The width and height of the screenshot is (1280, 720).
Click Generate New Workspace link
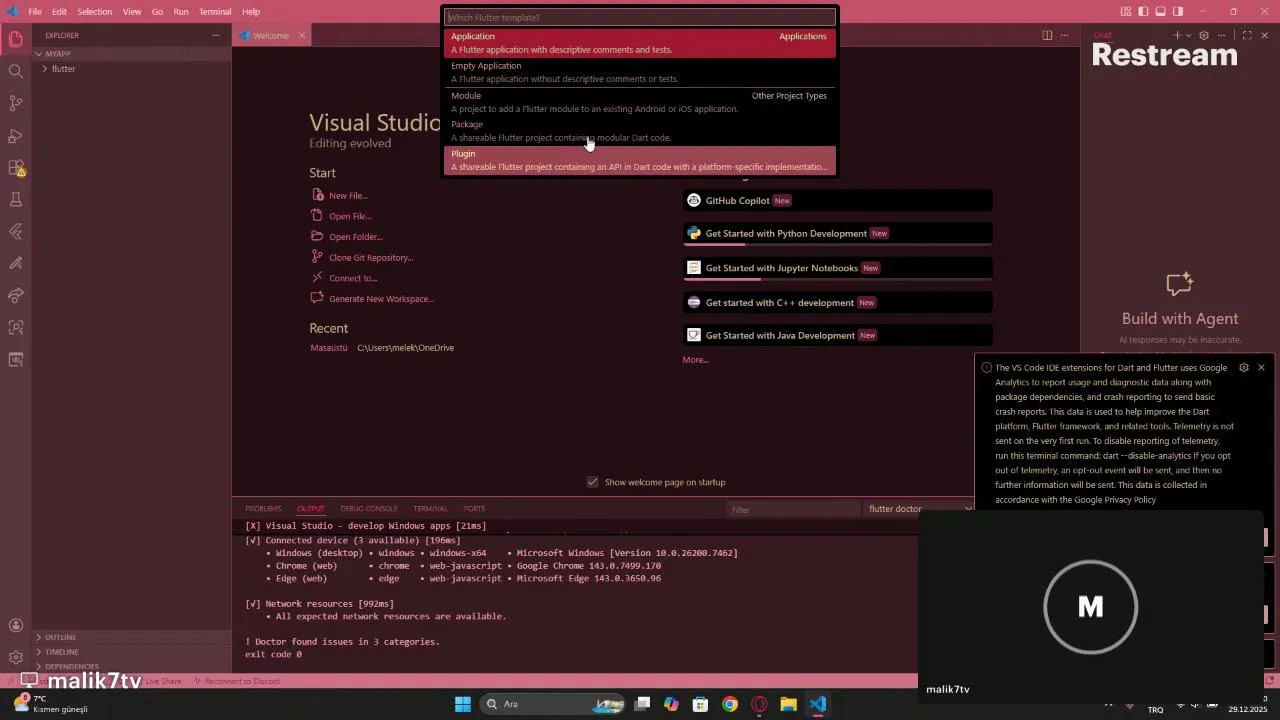click(x=381, y=299)
